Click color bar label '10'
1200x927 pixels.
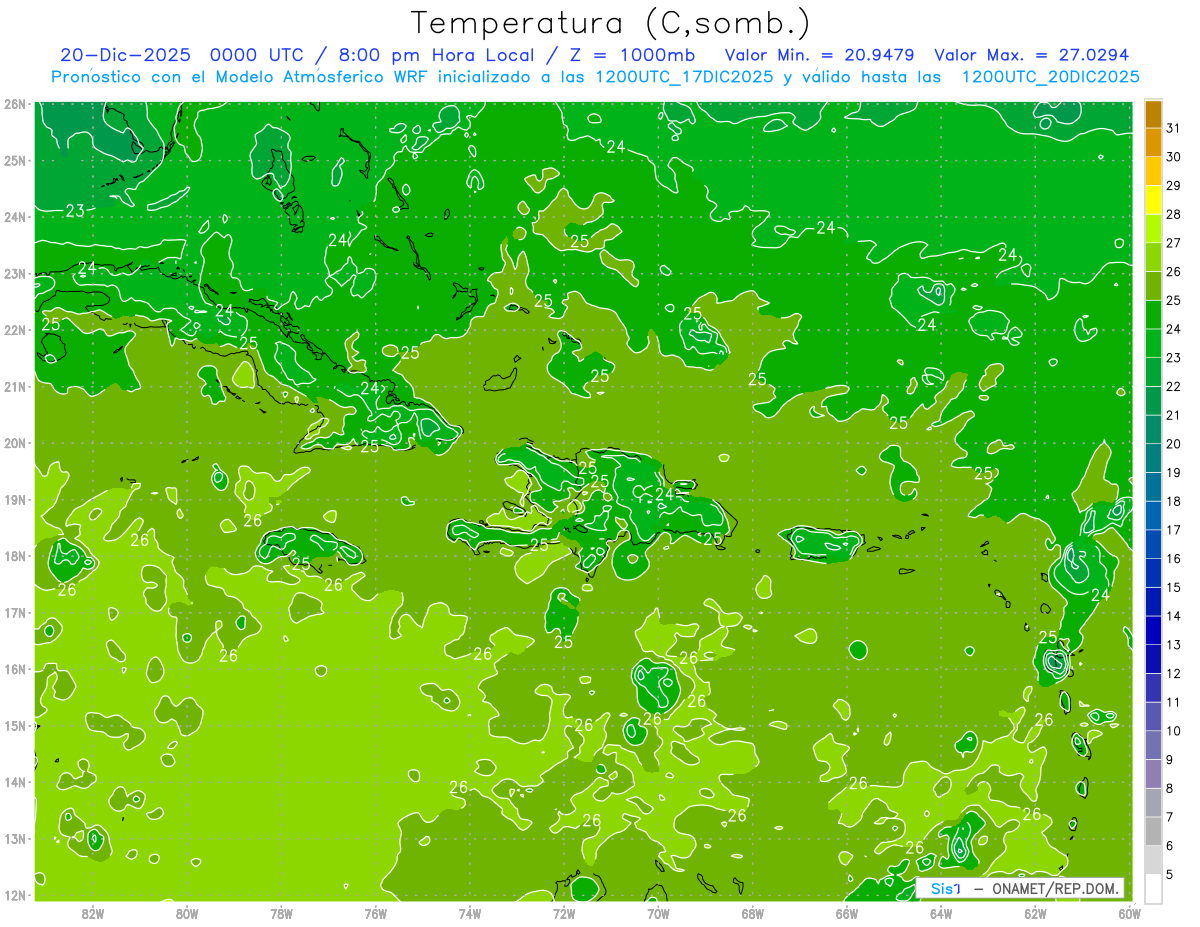tap(1173, 731)
